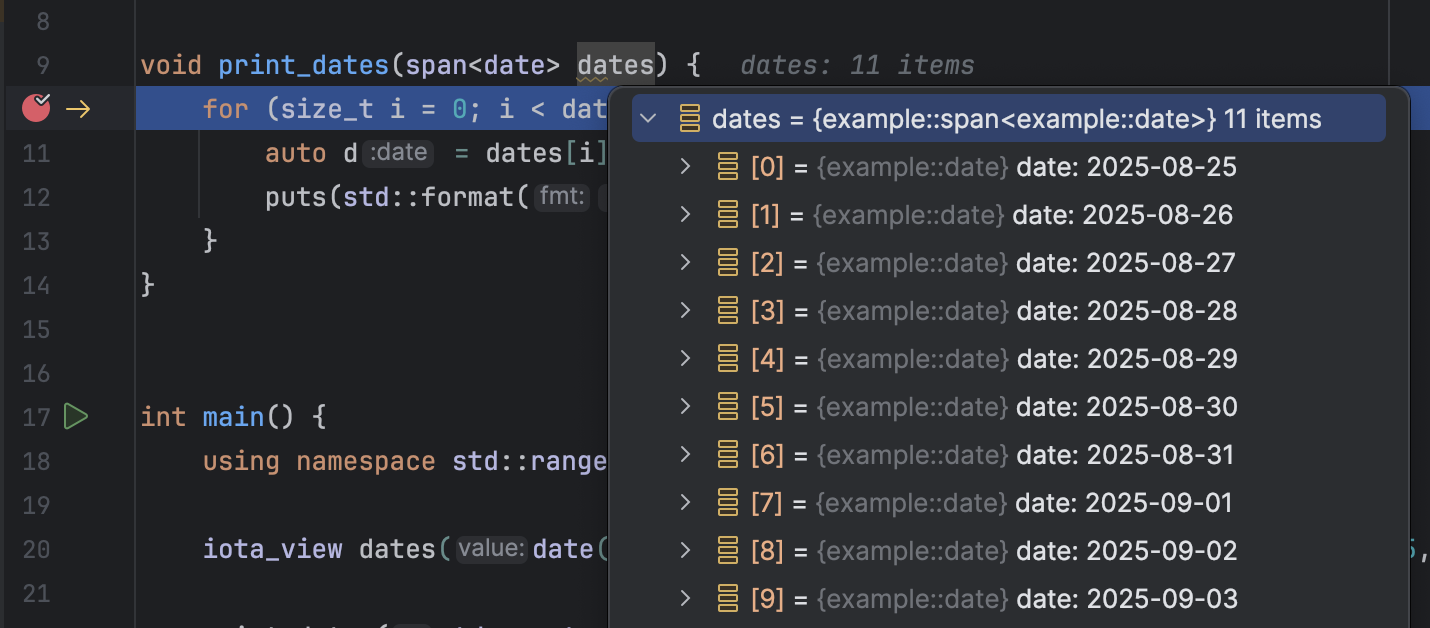Expand element [3] disclosure arrow
Image resolution: width=1430 pixels, height=628 pixels.
tap(684, 310)
